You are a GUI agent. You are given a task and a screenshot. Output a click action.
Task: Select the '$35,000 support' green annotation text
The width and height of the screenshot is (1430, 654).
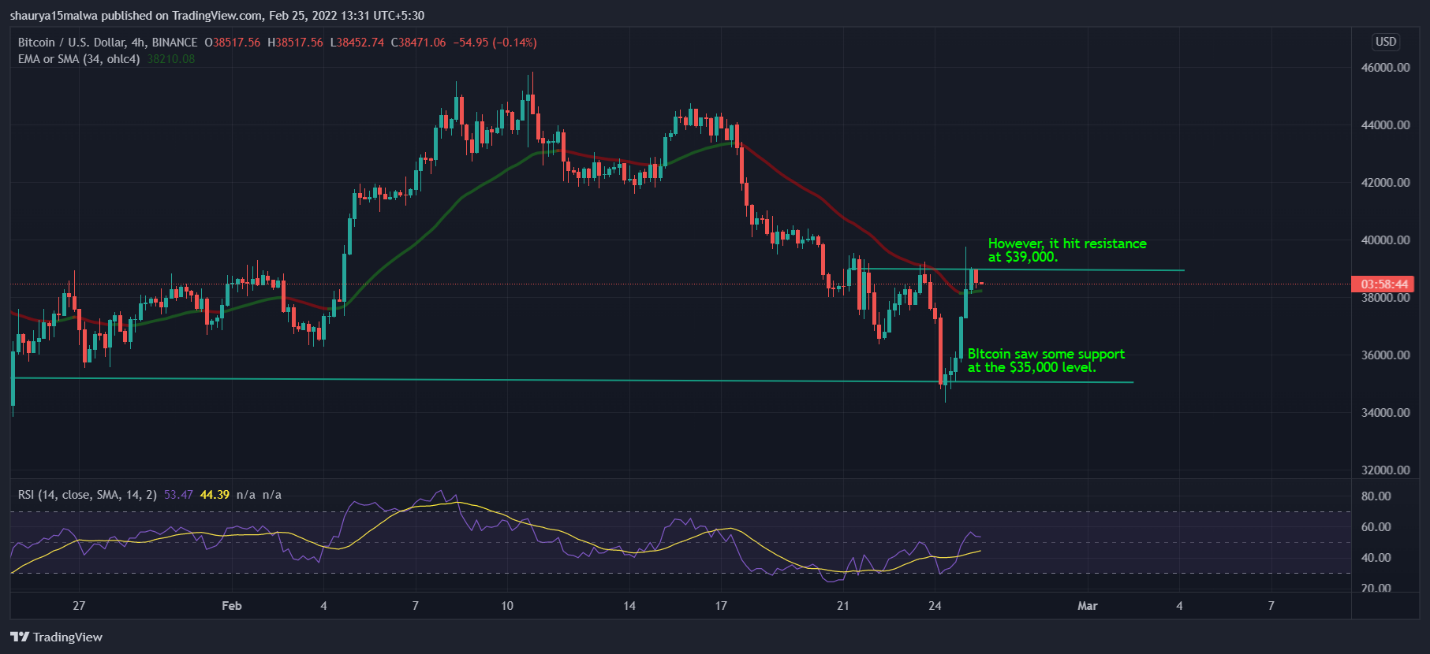coord(1047,360)
